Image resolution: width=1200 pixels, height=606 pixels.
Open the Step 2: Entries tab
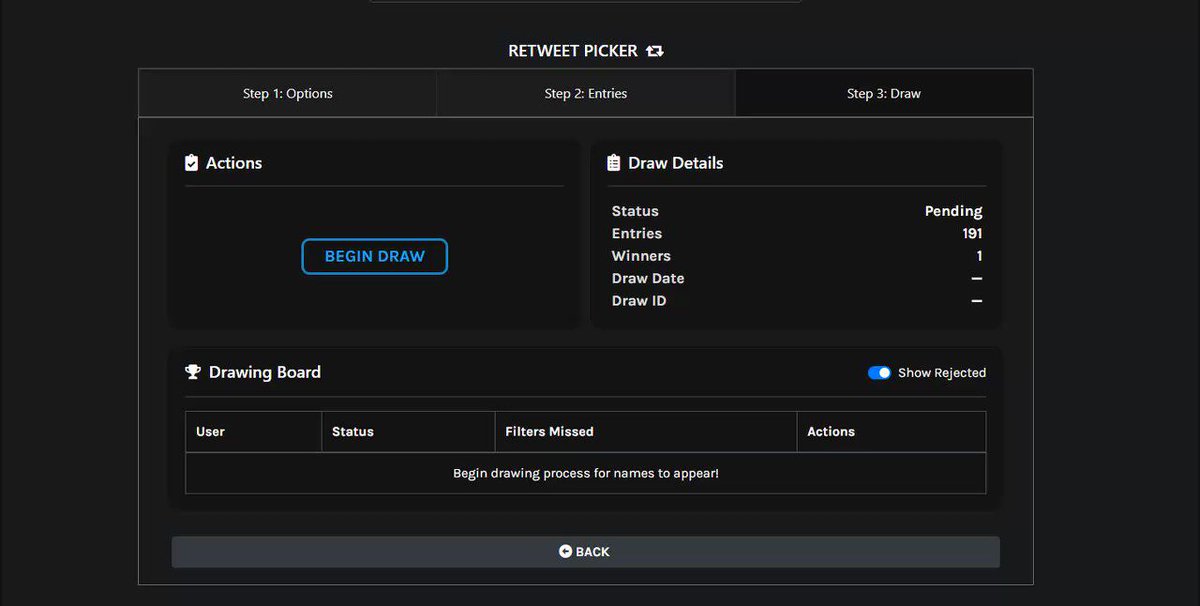click(x=586, y=93)
